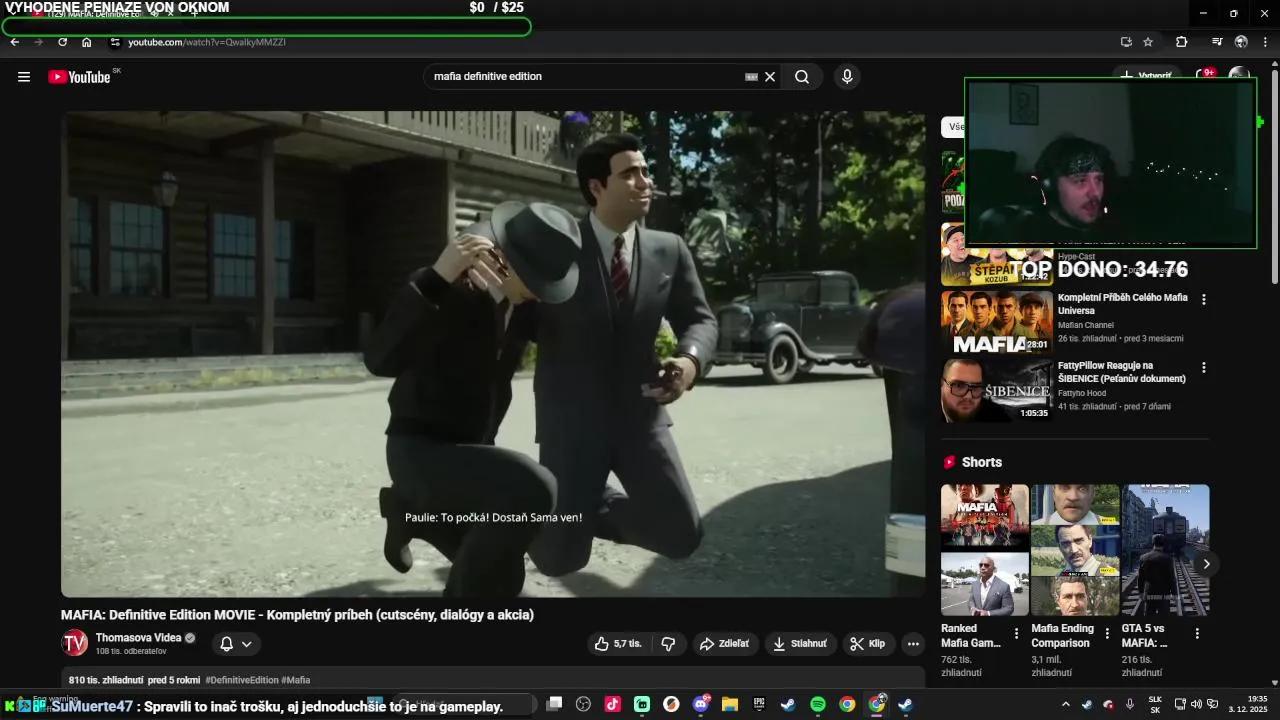The width and height of the screenshot is (1280, 720).
Task: Switch the SLK keyboard language indicator
Action: (x=1155, y=704)
